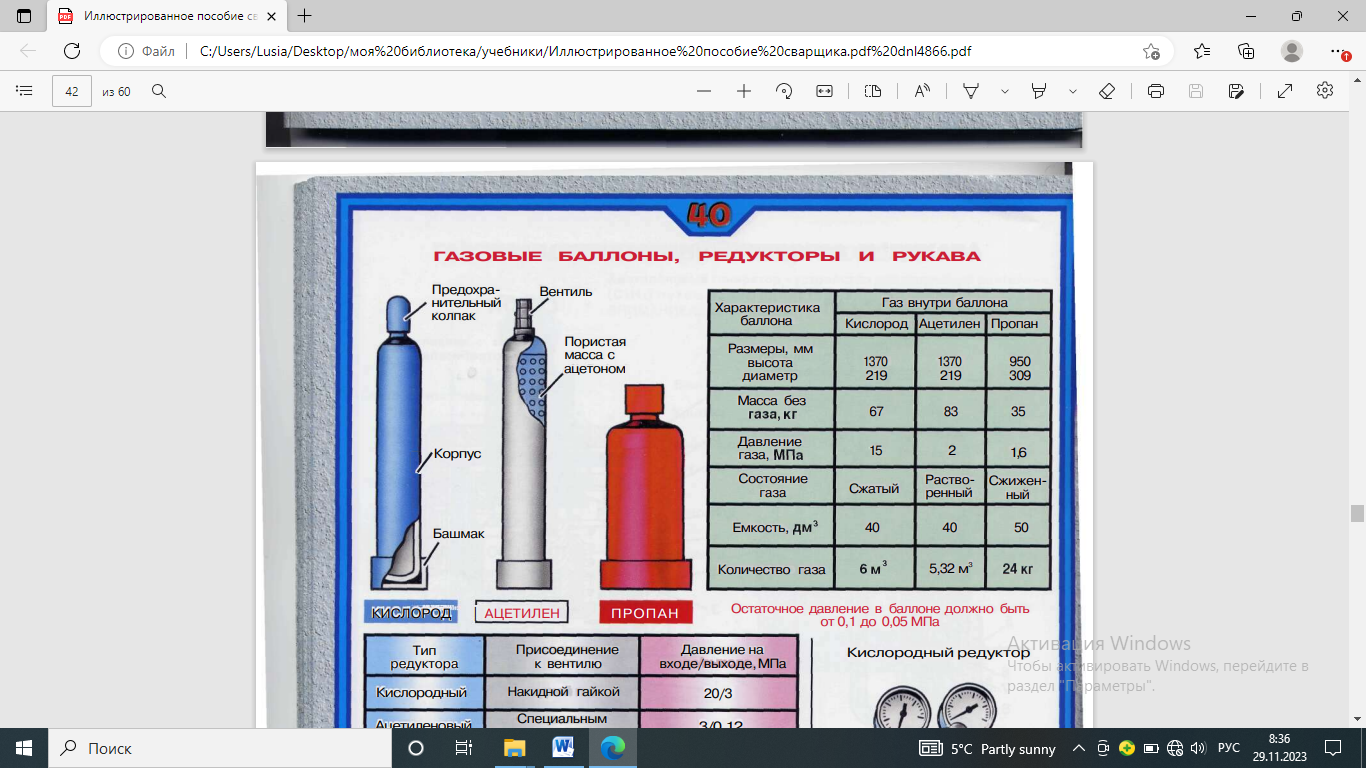Viewport: 1366px width, 768px height.
Task: Click the Башмак callout label
Action: click(x=458, y=534)
